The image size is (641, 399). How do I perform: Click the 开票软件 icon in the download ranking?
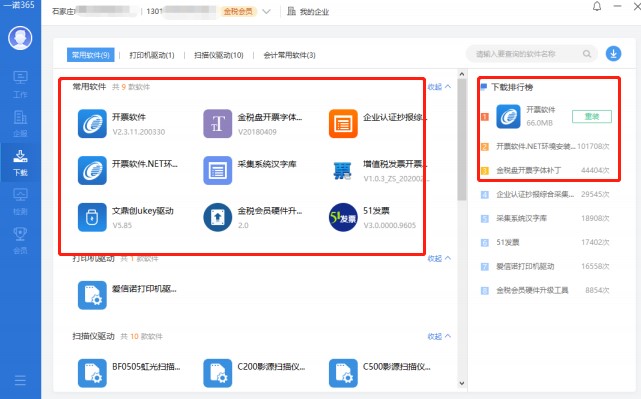[508, 117]
